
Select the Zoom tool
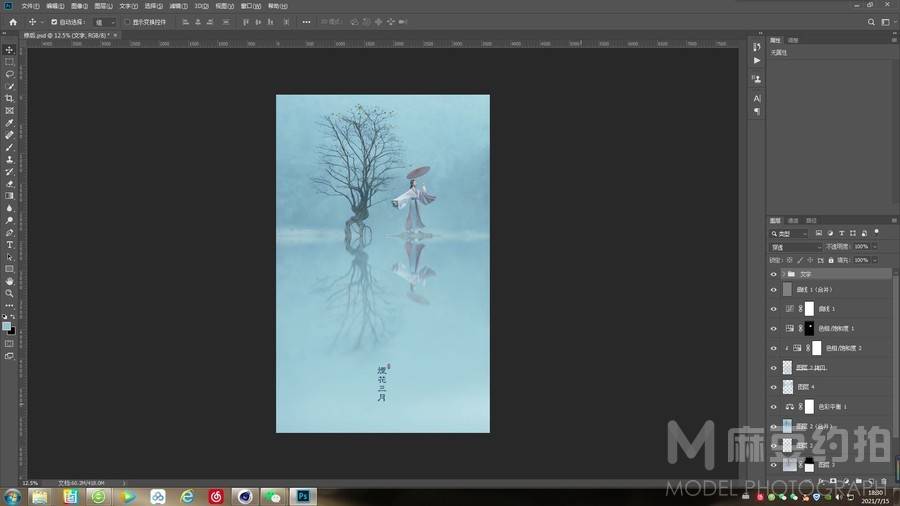click(x=9, y=293)
